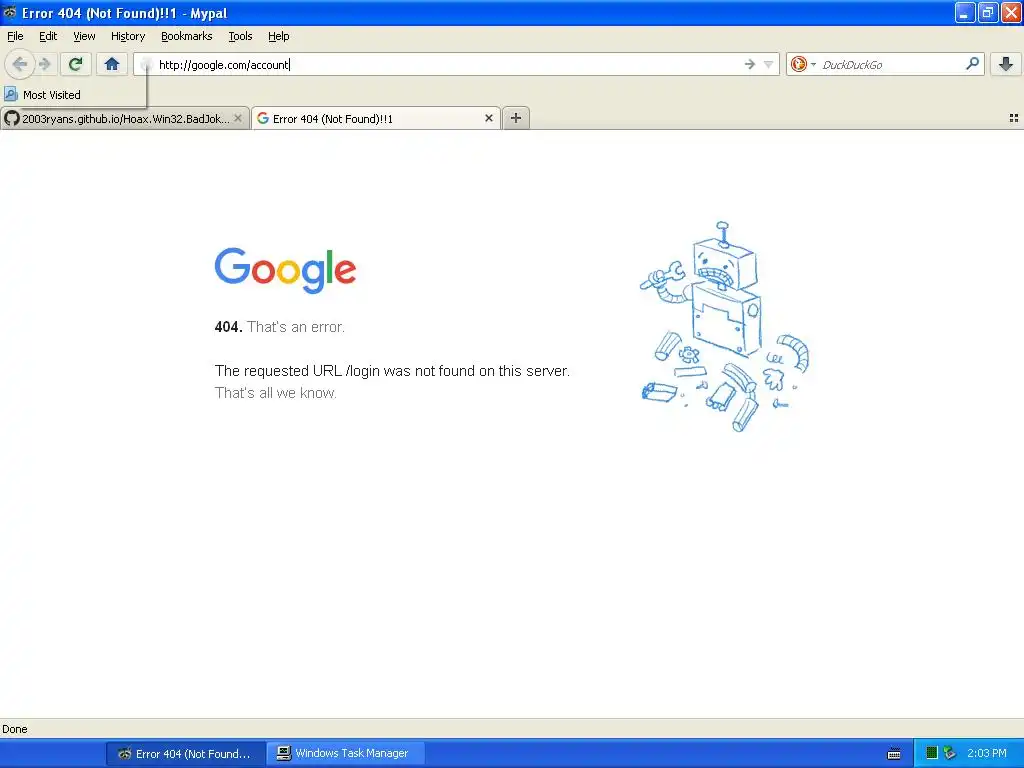Viewport: 1024px width, 768px height.
Task: Close the 2003ryans.github.io tab
Action: [x=238, y=118]
